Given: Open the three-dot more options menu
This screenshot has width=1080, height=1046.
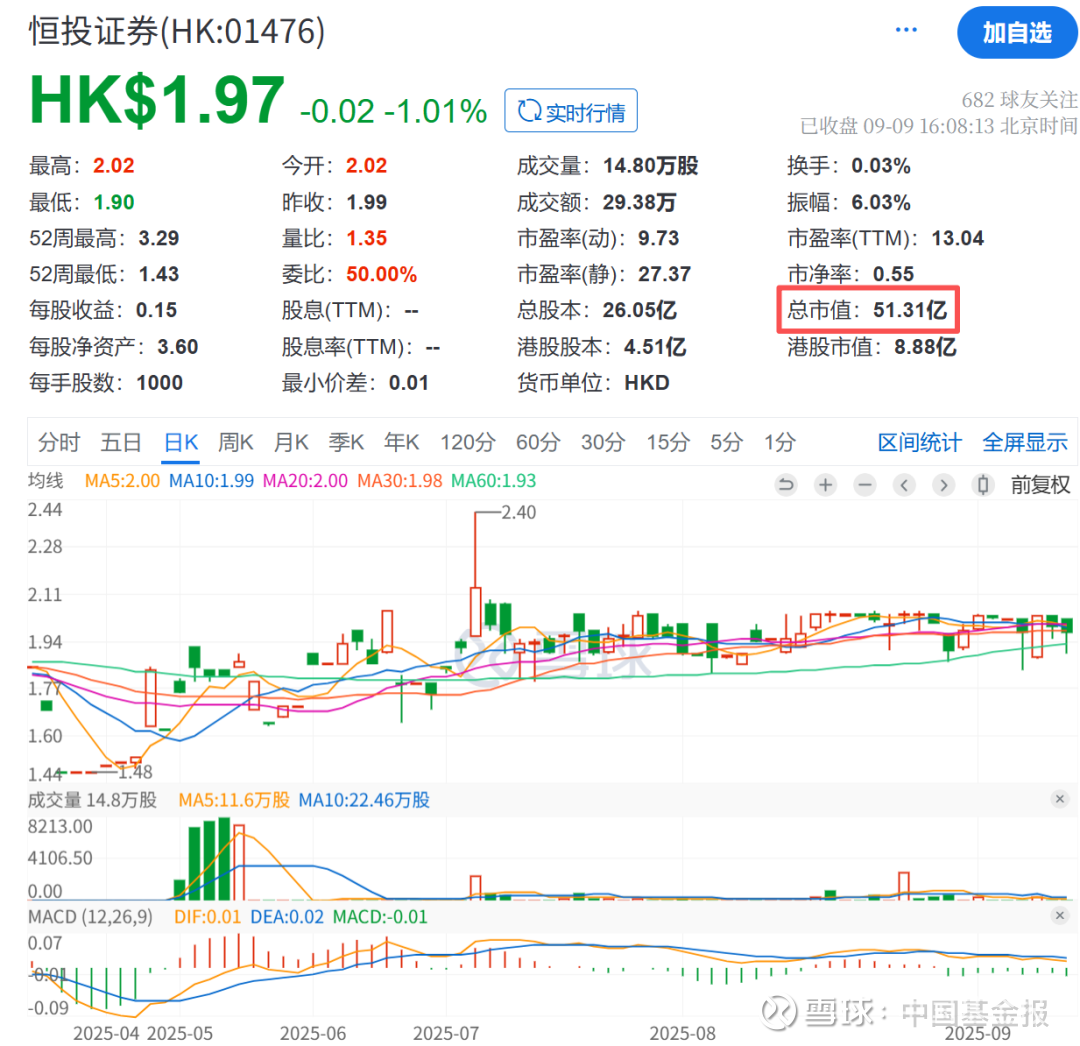Looking at the screenshot, I should [x=906, y=30].
